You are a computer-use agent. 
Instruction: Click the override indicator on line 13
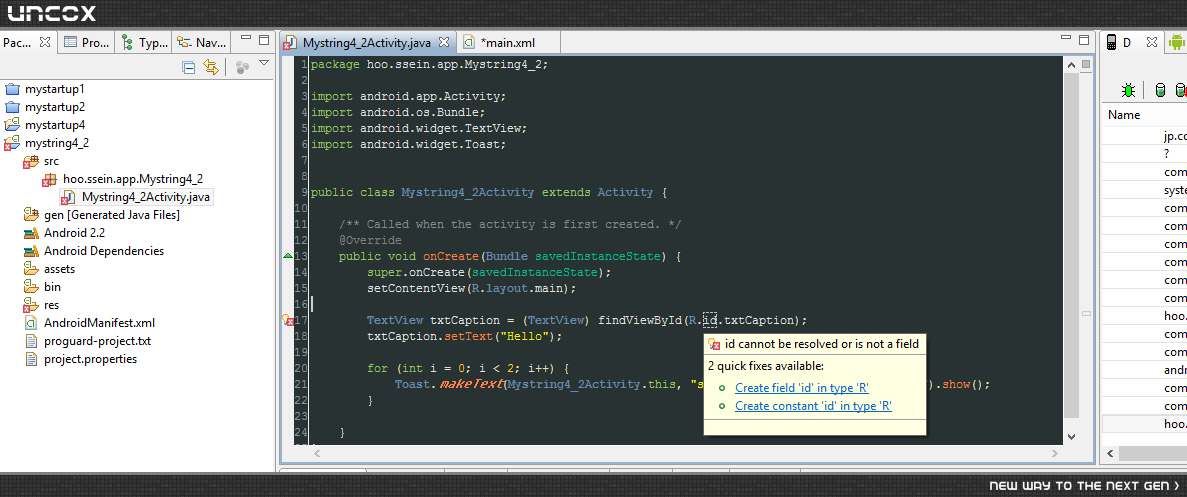tap(288, 256)
